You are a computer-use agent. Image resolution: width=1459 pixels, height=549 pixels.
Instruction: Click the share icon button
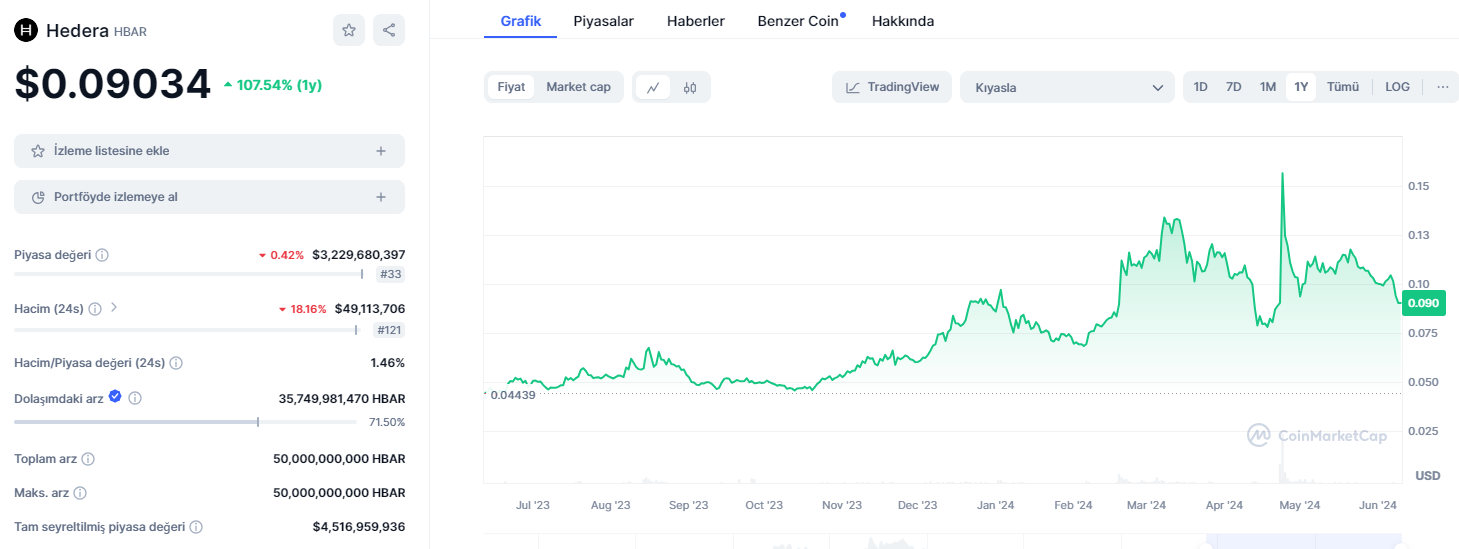389,30
